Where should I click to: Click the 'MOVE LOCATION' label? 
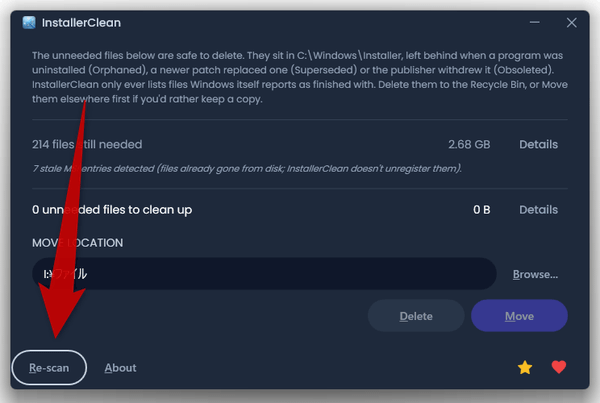78,243
